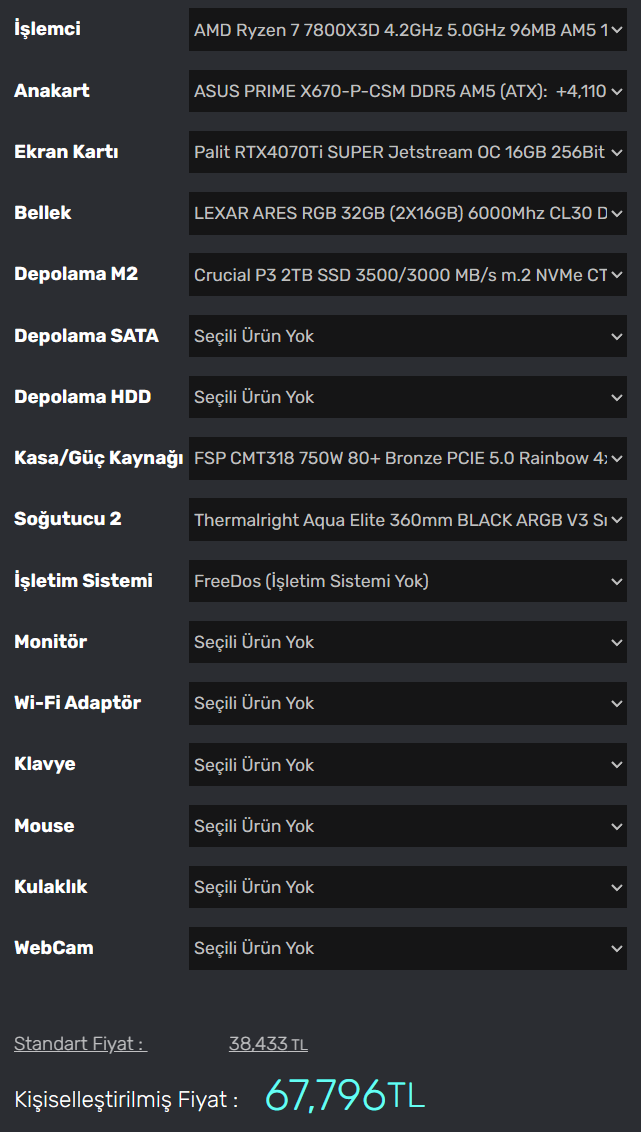Click the Standart Fiyat link

point(80,1044)
